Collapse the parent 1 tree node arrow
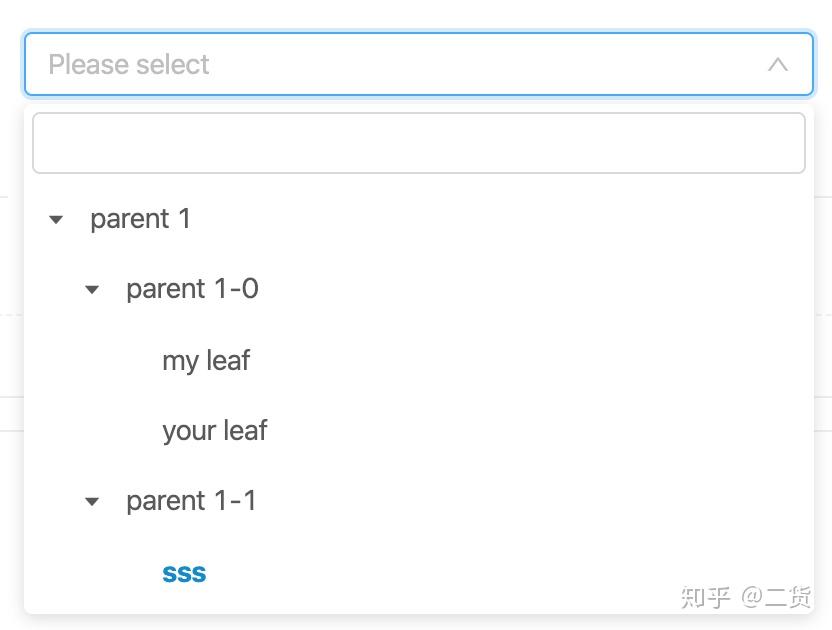 click(56, 219)
